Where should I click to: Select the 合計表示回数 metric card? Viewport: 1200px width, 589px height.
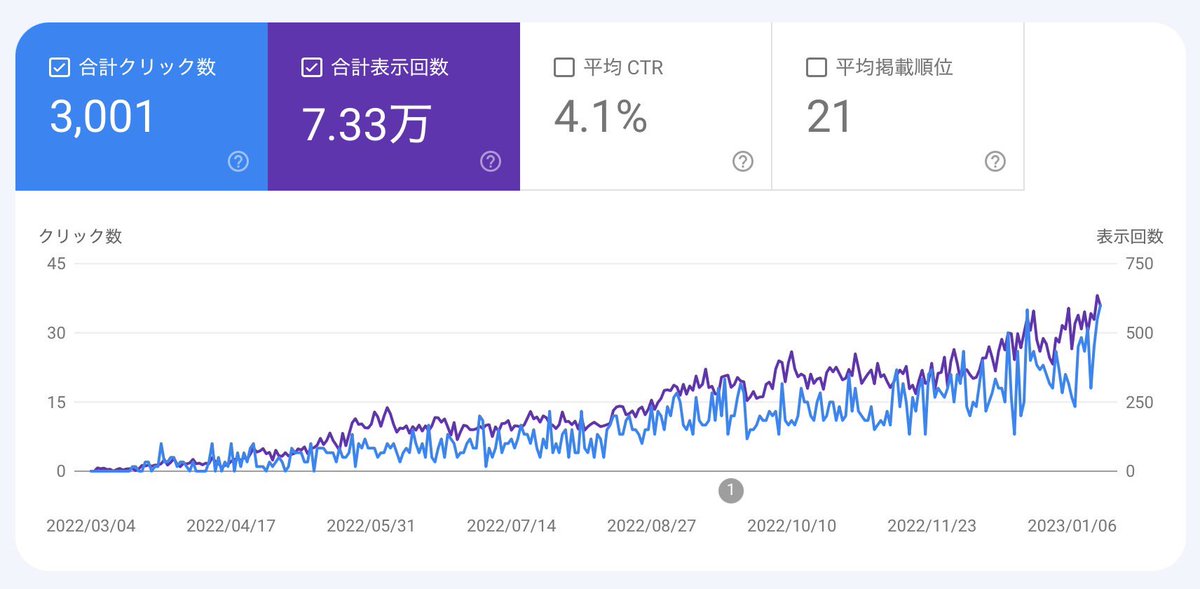[x=393, y=105]
